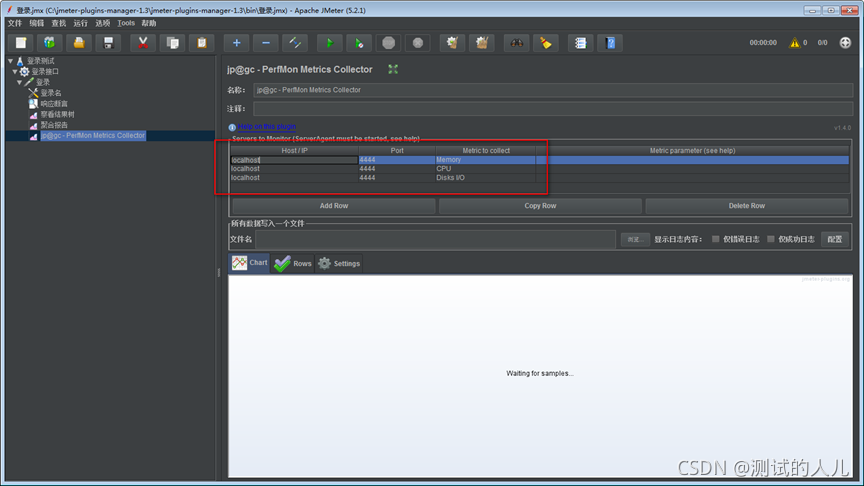Click the Port column header
The width and height of the screenshot is (864, 486).
(x=397, y=150)
